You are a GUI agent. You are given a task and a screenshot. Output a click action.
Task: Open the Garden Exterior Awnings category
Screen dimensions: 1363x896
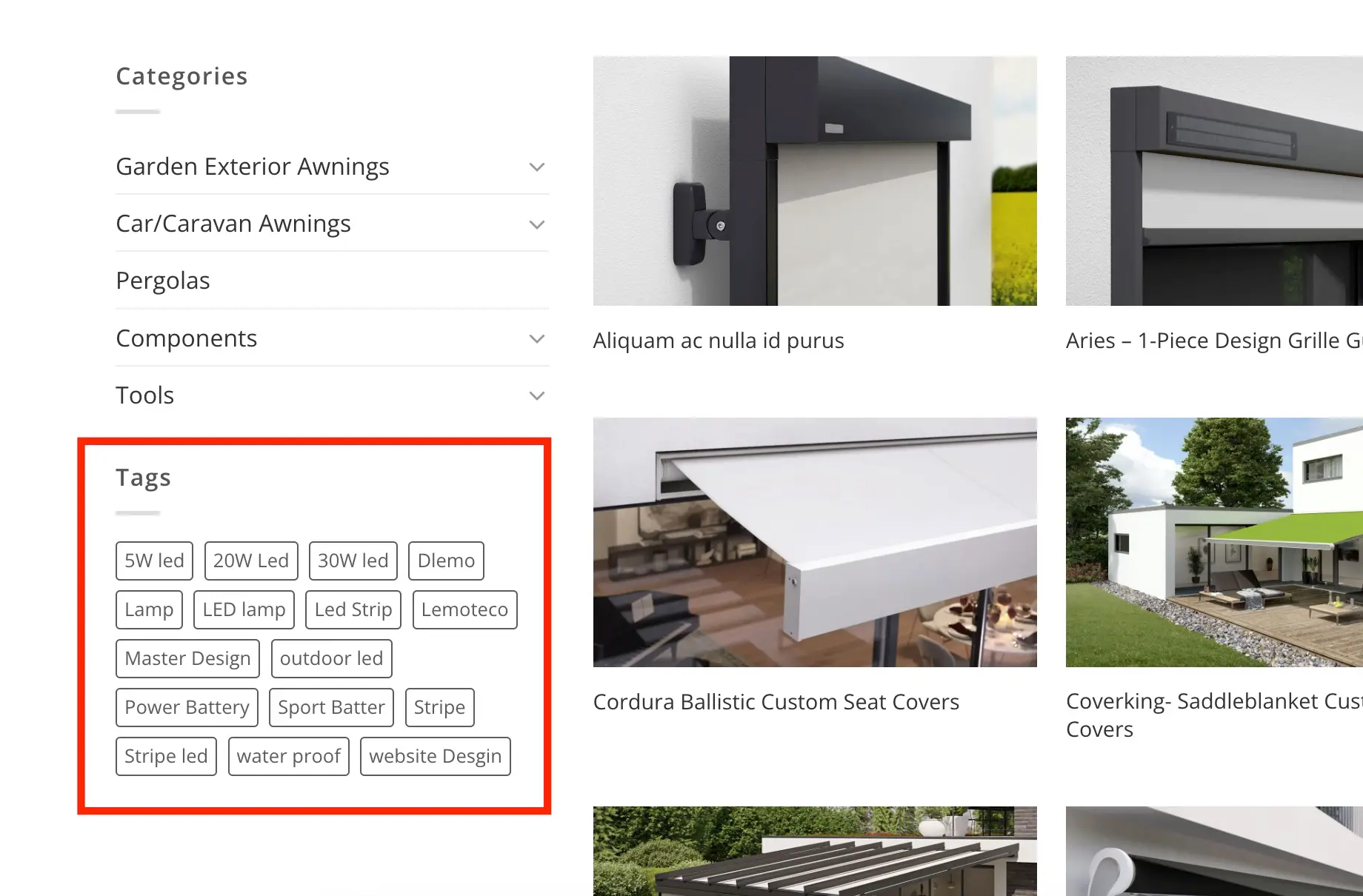point(253,167)
